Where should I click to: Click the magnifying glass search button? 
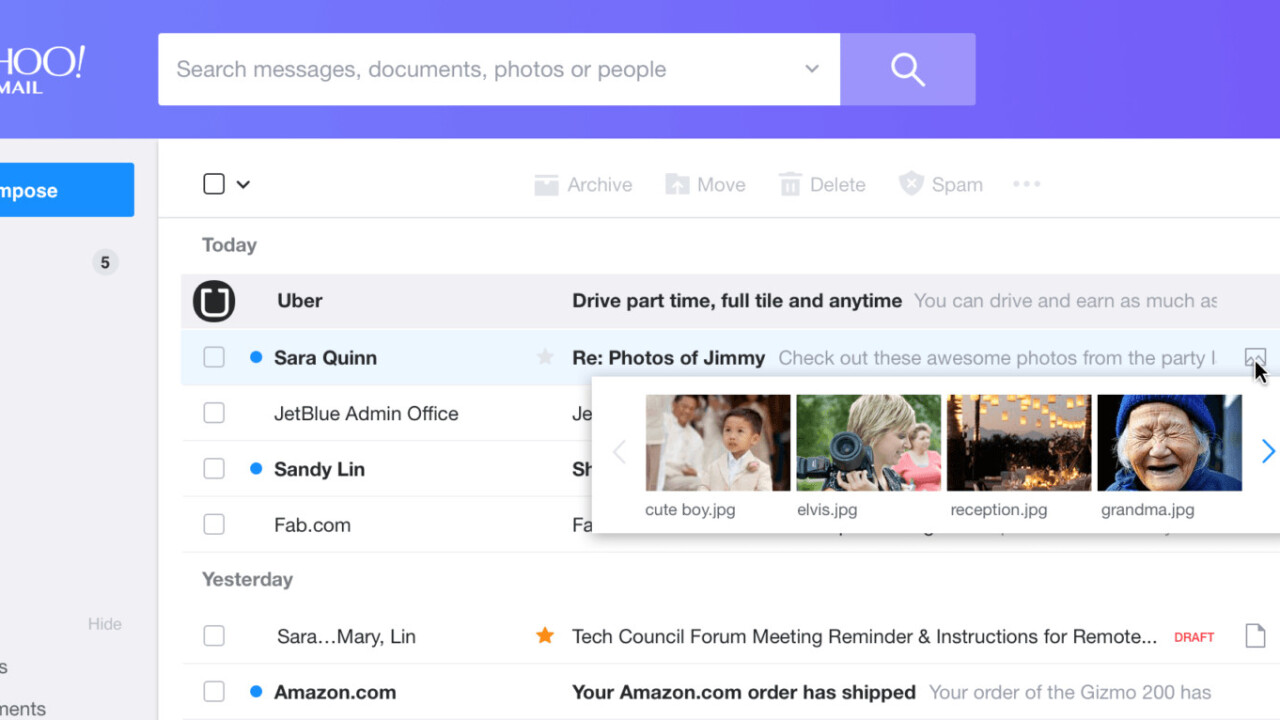click(x=907, y=69)
